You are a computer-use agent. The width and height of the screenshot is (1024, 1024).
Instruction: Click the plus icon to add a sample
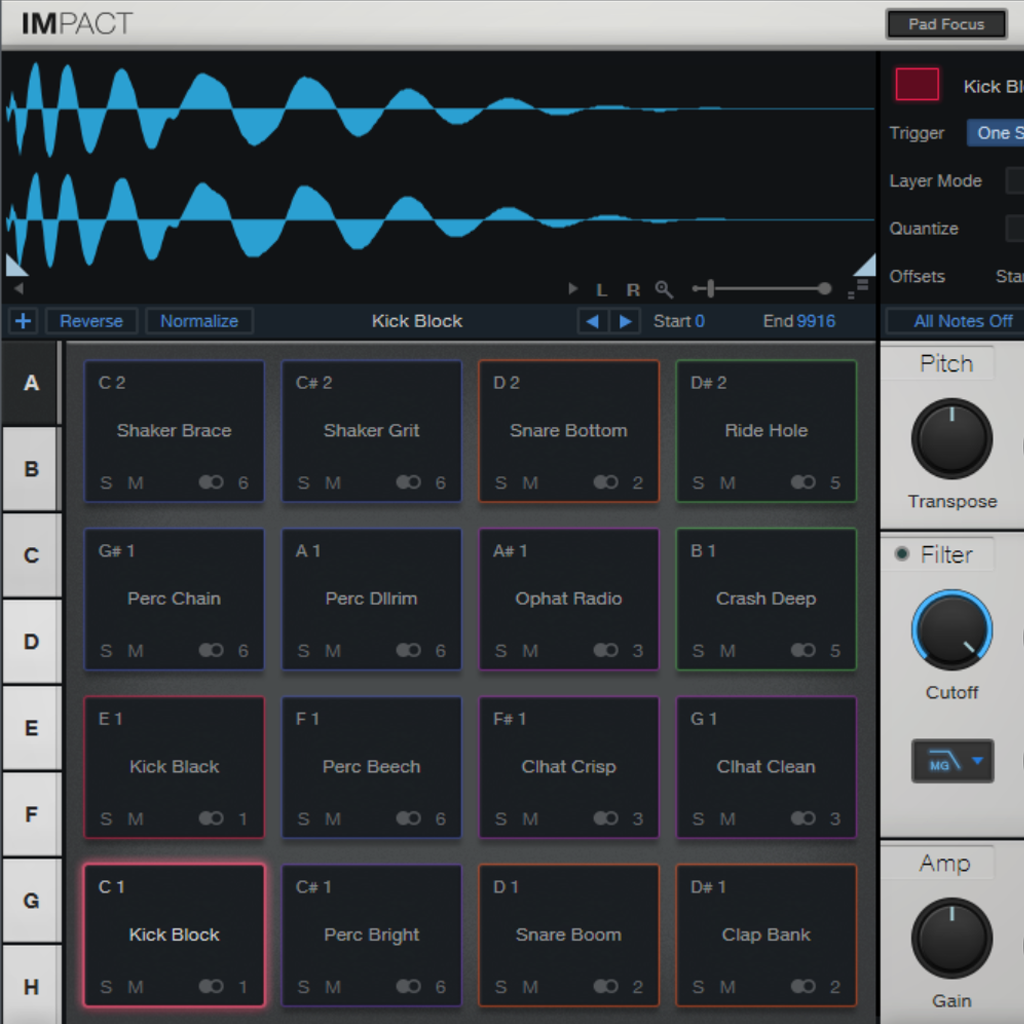[x=23, y=321]
